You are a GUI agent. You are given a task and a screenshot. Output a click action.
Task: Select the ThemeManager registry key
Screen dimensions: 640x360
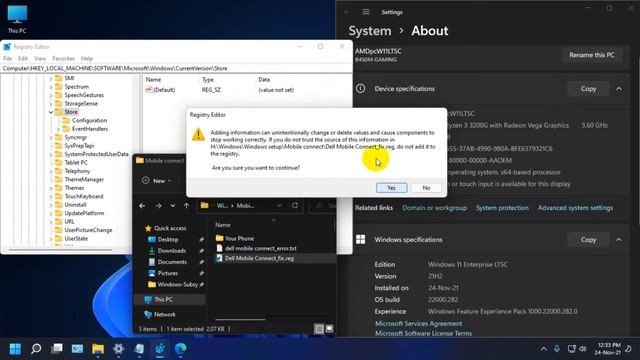click(84, 180)
